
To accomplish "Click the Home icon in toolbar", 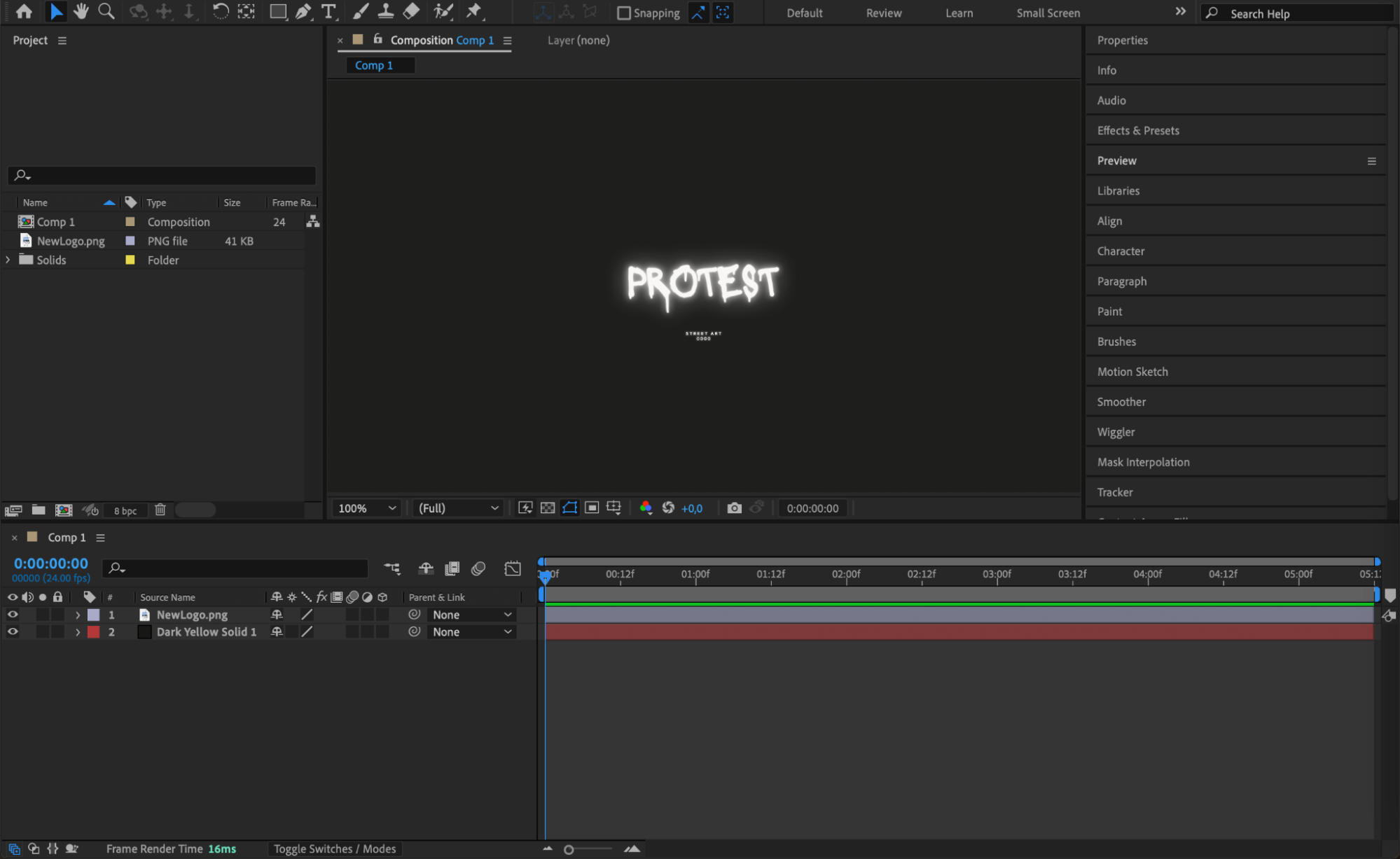I will coord(24,11).
